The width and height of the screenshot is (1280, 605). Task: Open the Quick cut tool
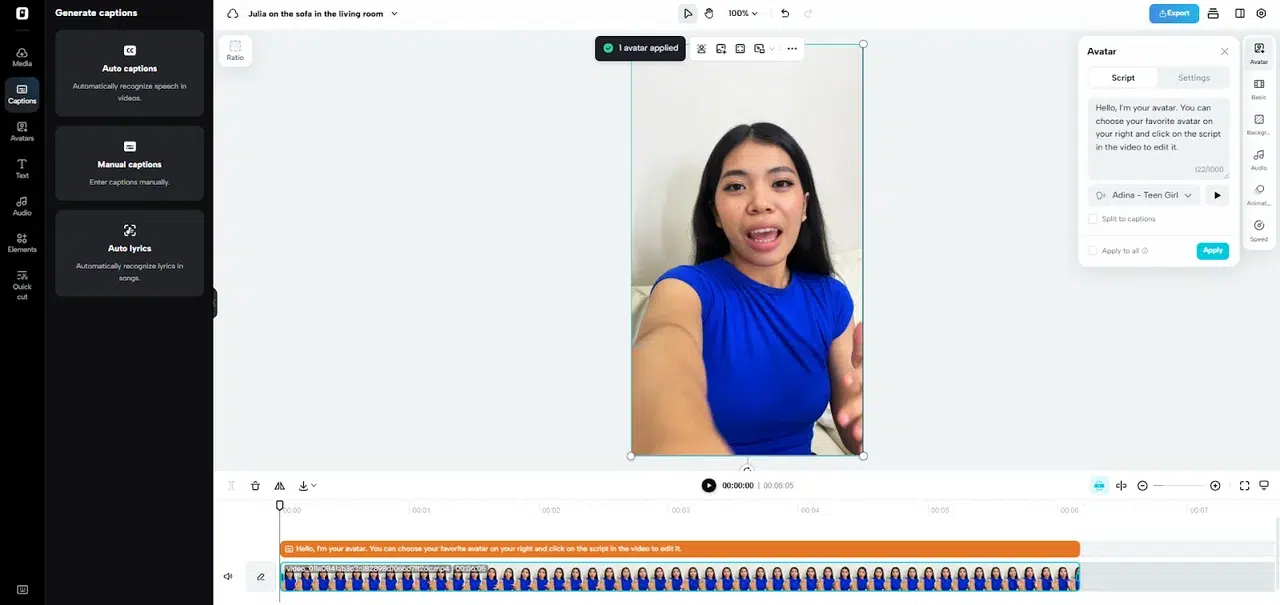pos(22,282)
